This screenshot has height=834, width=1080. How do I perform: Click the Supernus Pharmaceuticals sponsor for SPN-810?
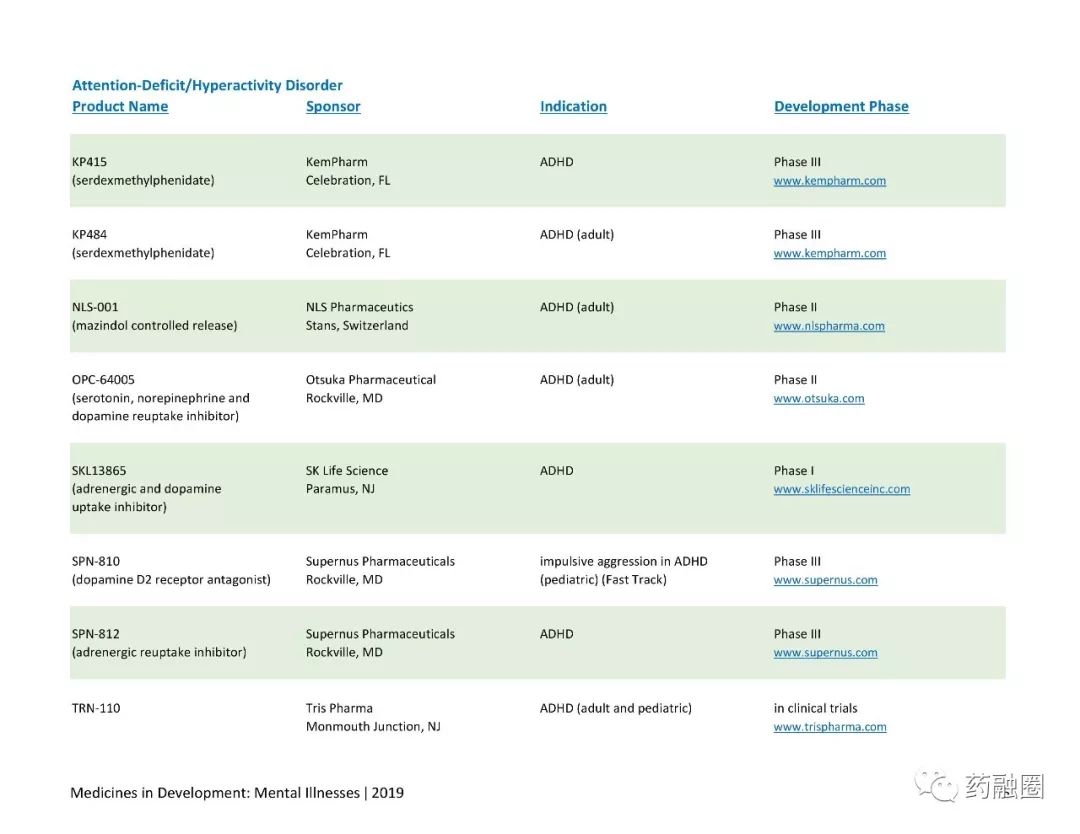click(x=380, y=561)
